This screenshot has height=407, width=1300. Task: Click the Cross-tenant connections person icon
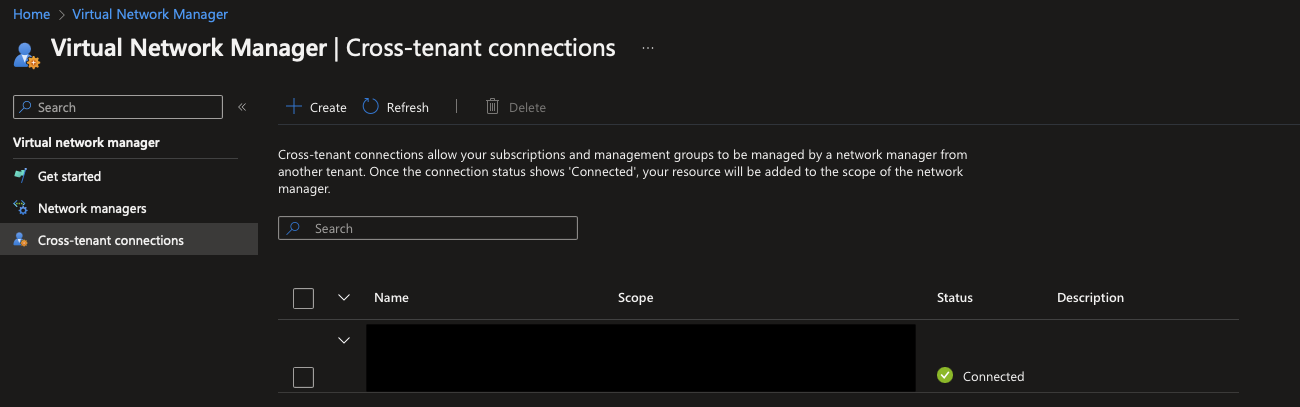(20, 240)
